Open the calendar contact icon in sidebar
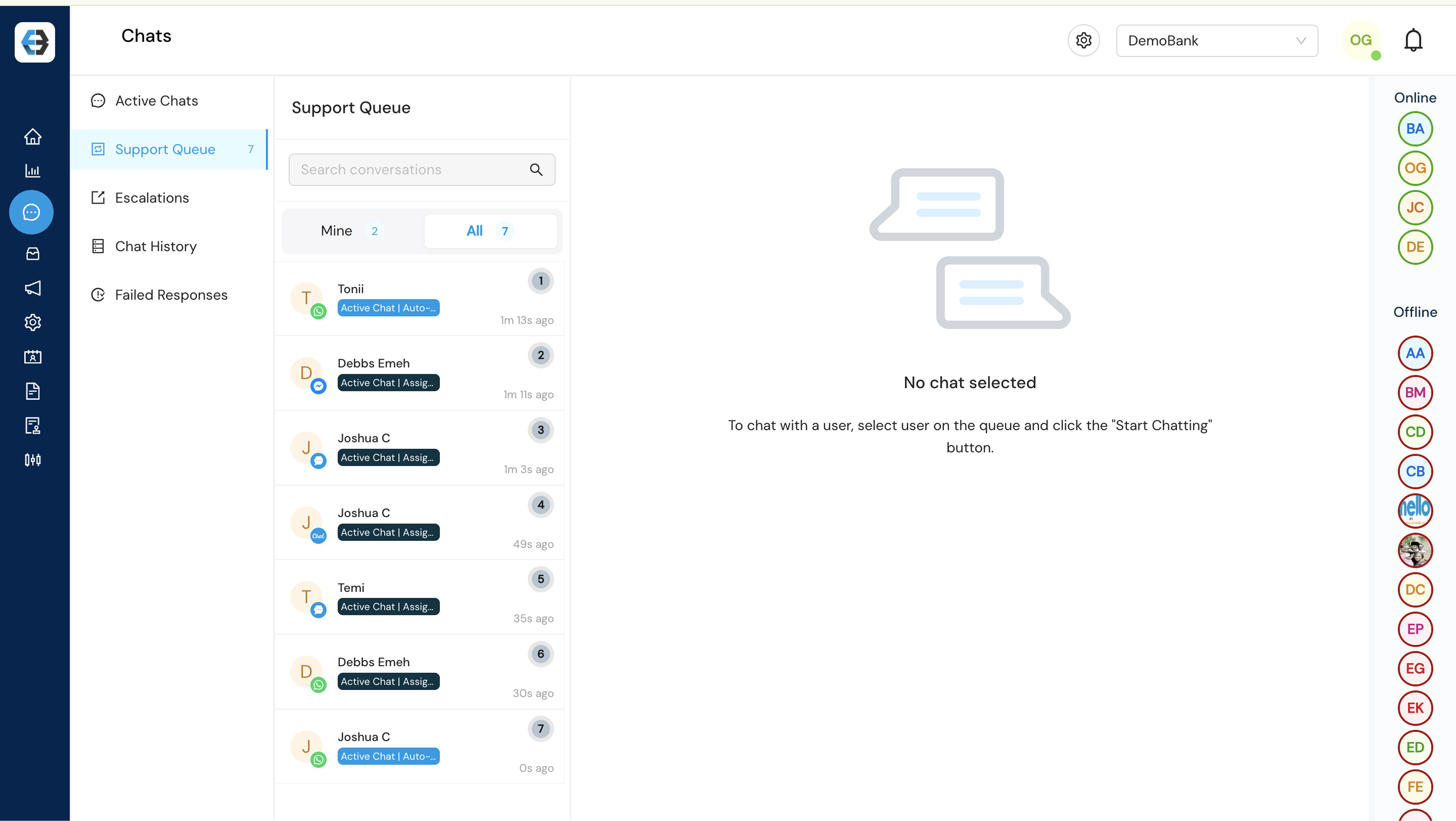This screenshot has height=821, width=1456. [33, 357]
